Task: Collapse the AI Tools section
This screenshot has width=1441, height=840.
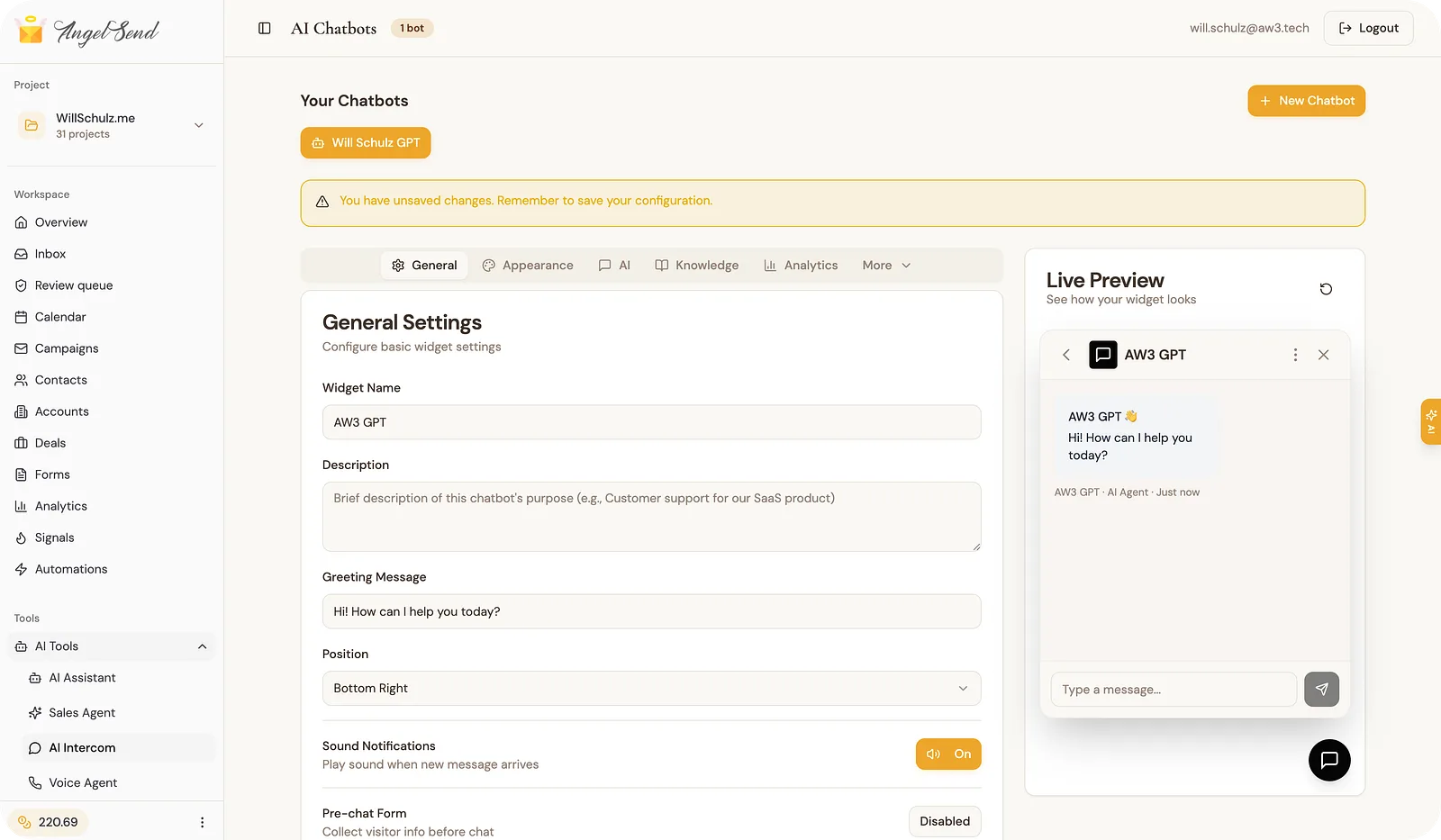Action: [x=112, y=646]
